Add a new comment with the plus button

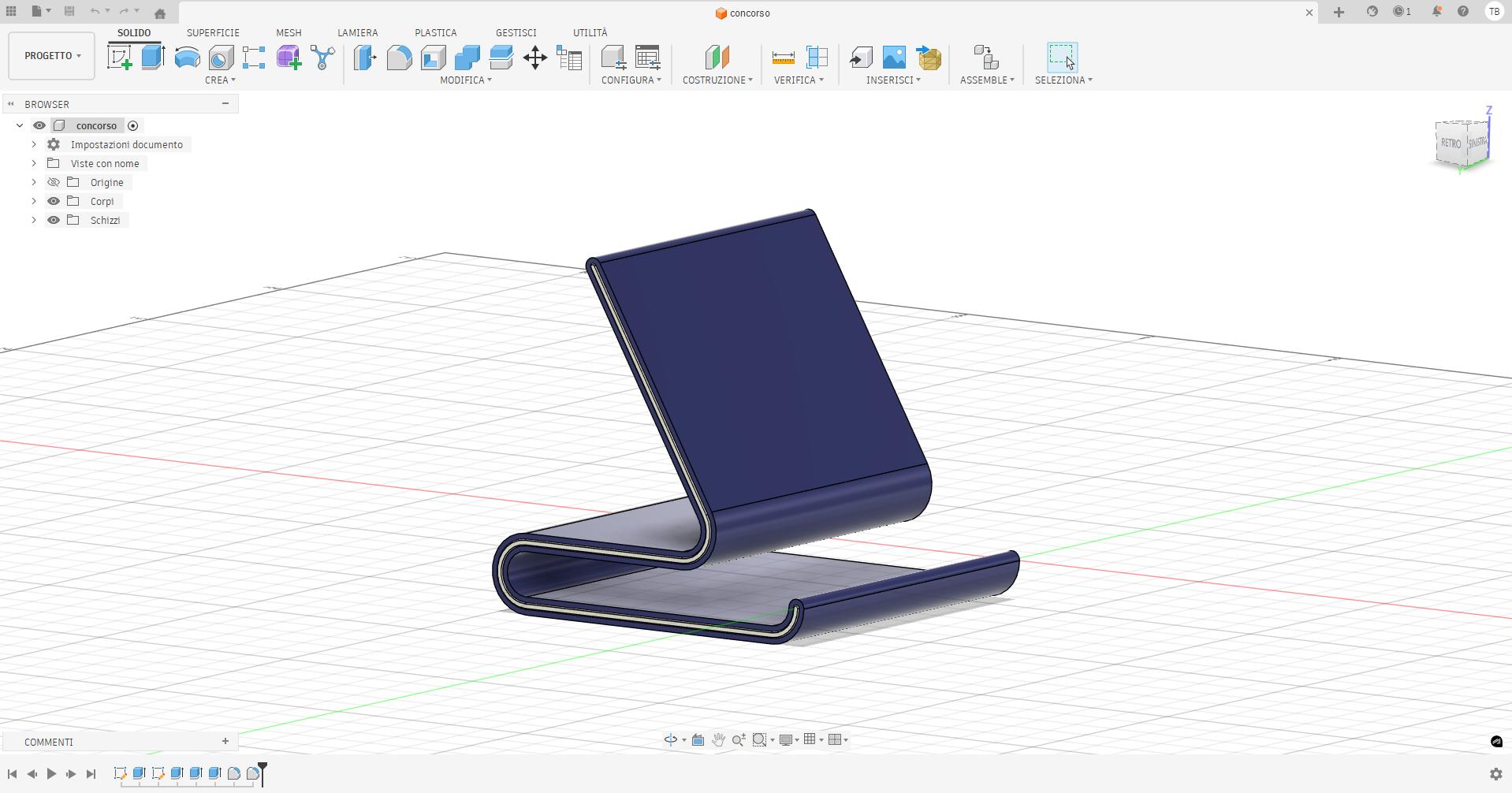225,741
